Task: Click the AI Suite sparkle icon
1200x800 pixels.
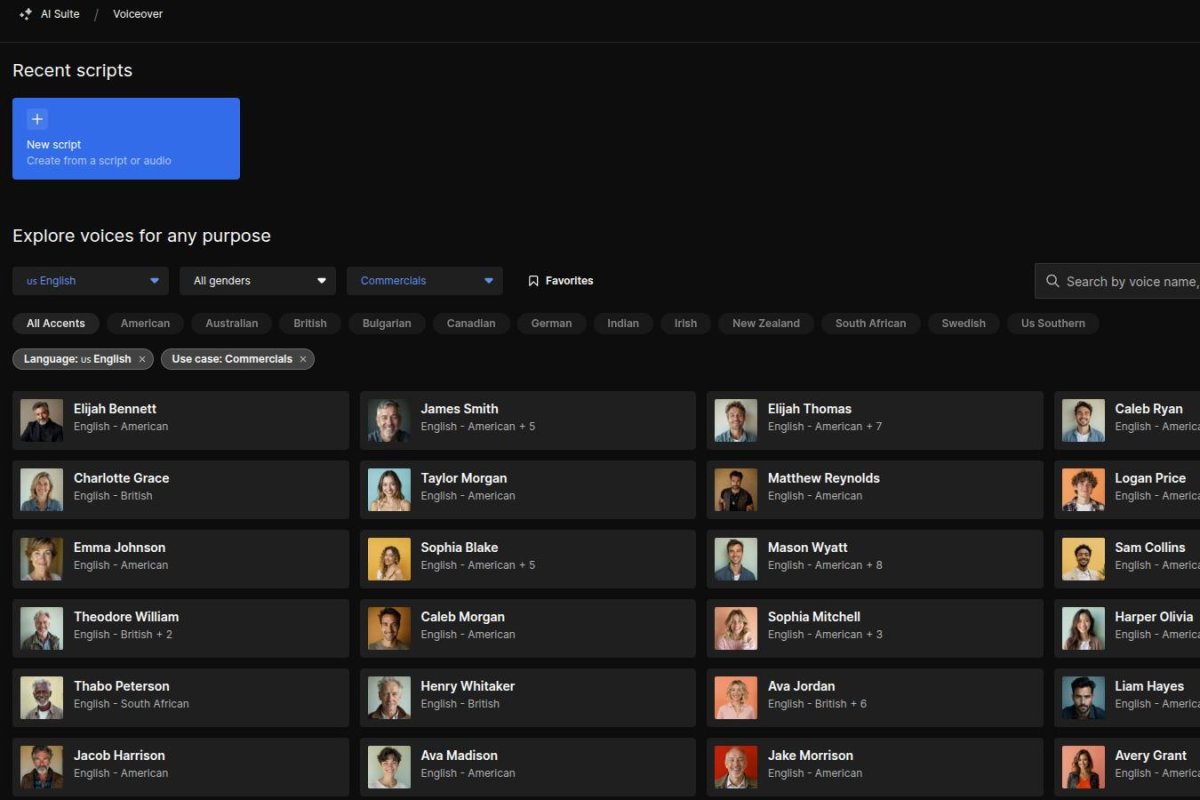Action: pyautogui.click(x=26, y=14)
